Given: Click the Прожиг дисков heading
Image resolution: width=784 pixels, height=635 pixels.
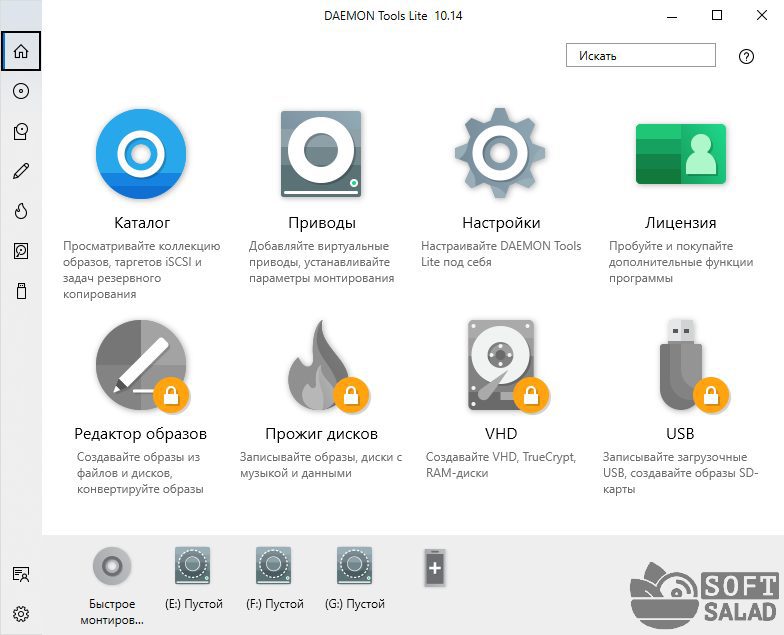Looking at the screenshot, I should tap(322, 434).
